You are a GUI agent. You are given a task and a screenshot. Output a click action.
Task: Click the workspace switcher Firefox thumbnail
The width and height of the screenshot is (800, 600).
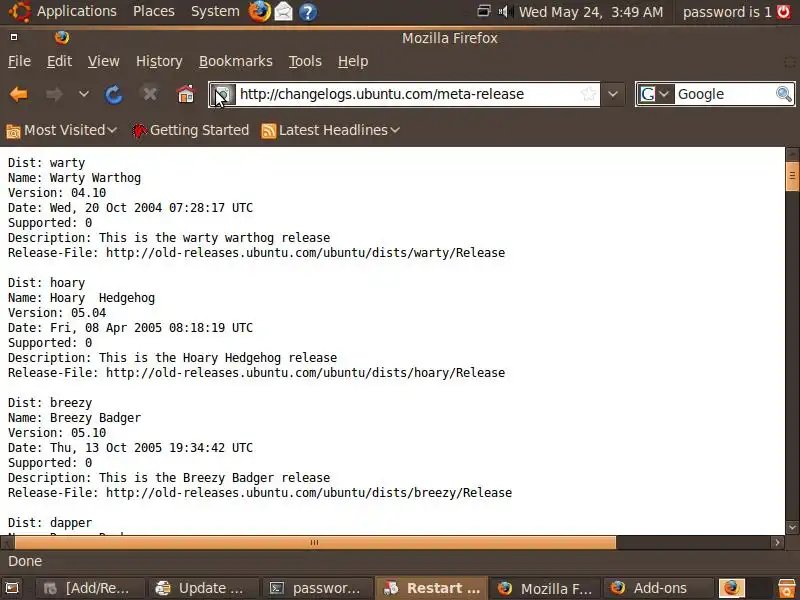click(732, 588)
